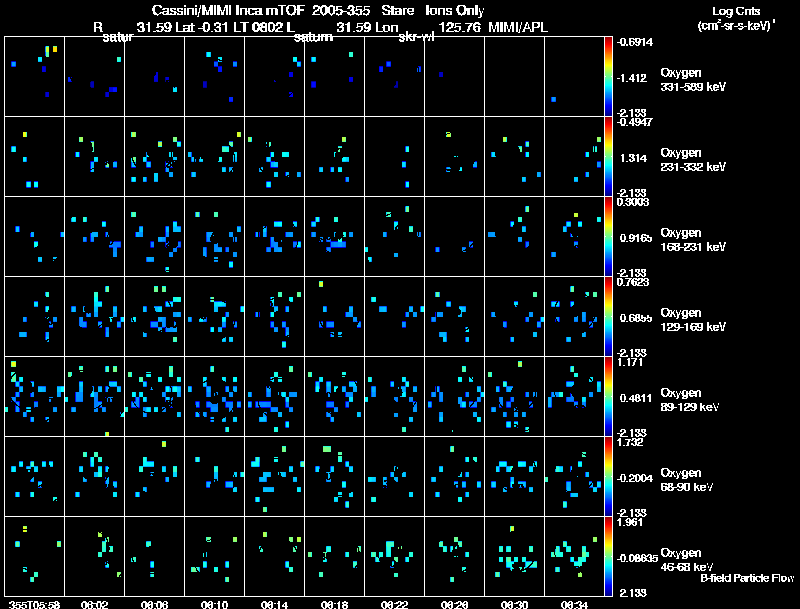The height and width of the screenshot is (609, 800).
Task: Open the 06:14 panel in Oxygen 89-129 keV row
Action: point(274,396)
